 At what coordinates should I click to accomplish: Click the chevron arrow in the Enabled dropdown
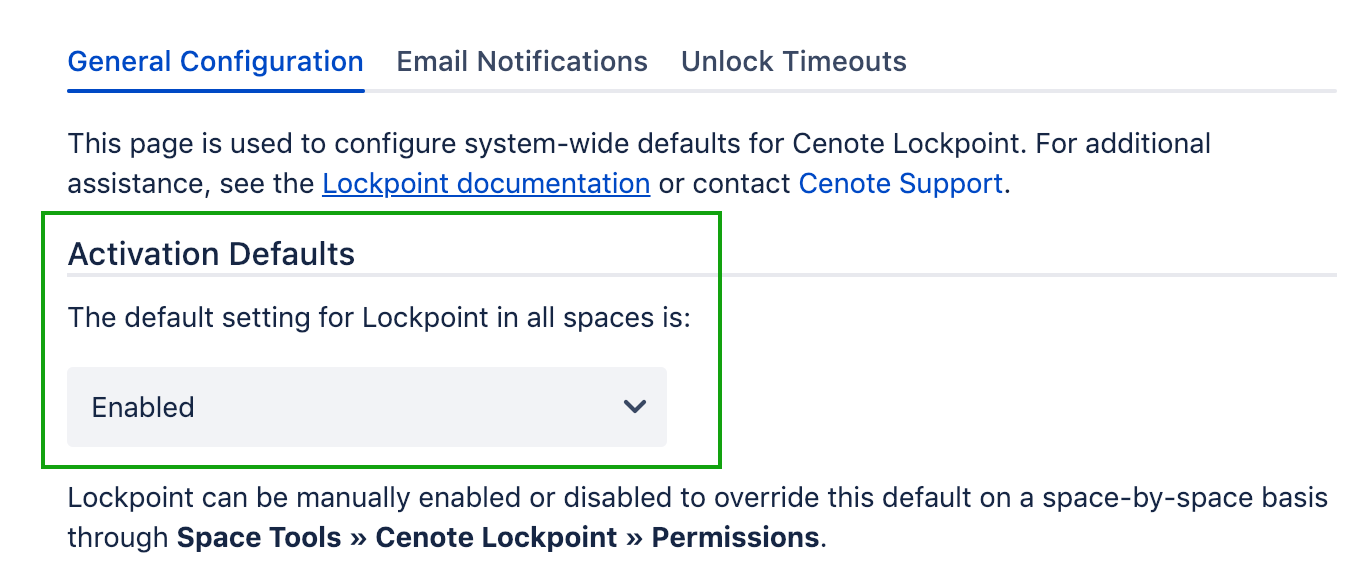point(634,407)
